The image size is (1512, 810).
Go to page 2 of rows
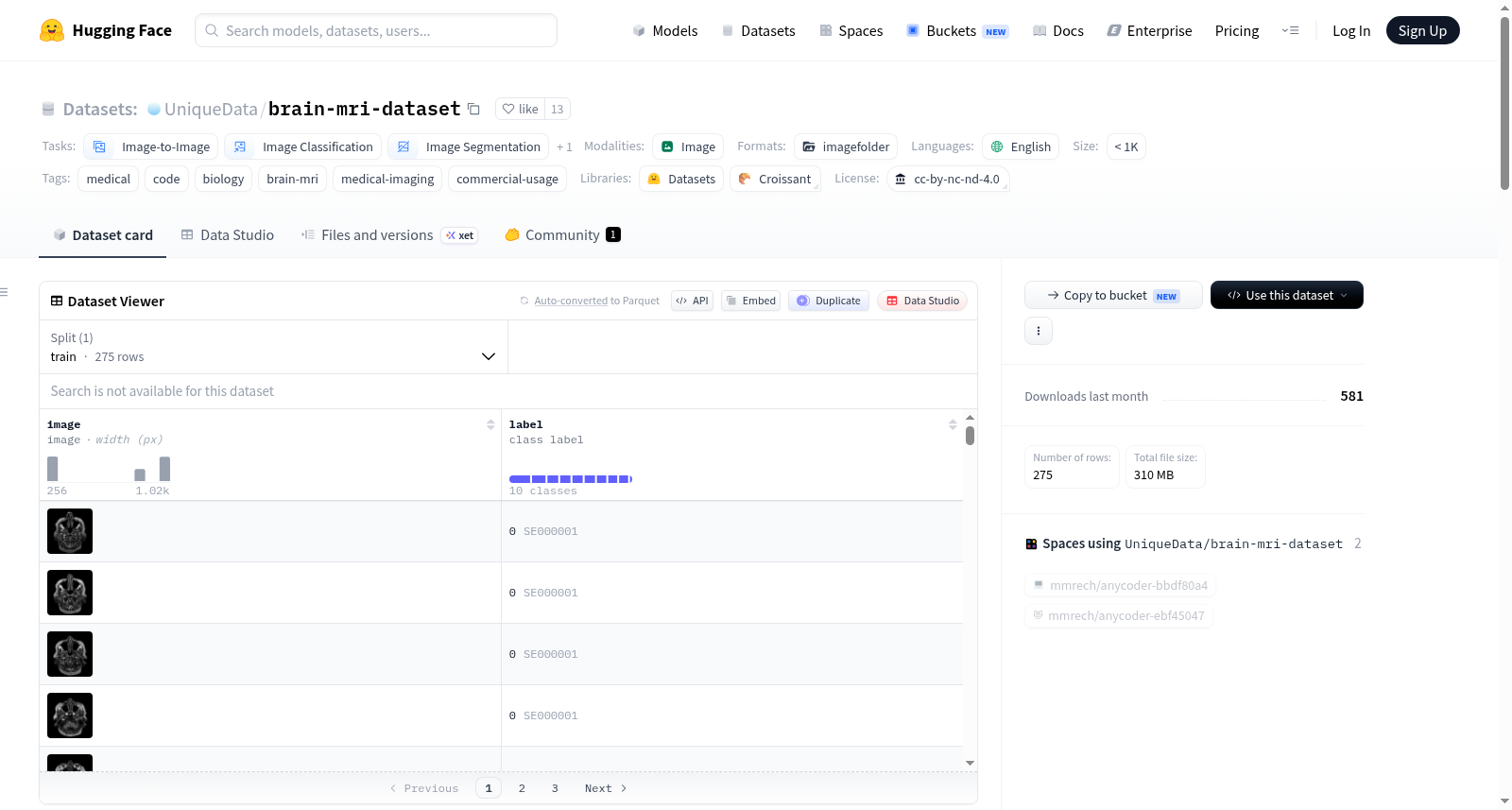(x=522, y=788)
